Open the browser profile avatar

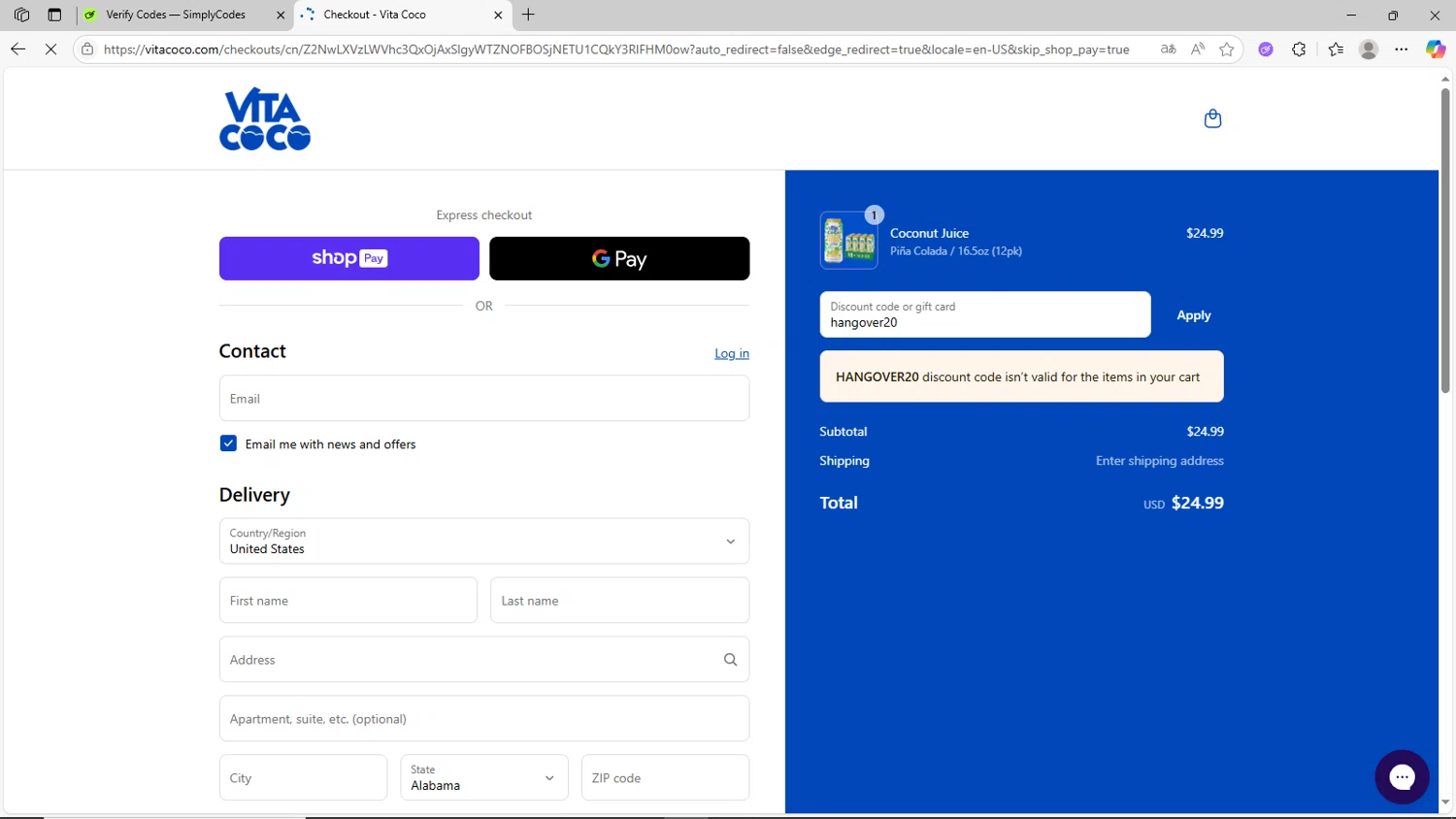pos(1369,49)
